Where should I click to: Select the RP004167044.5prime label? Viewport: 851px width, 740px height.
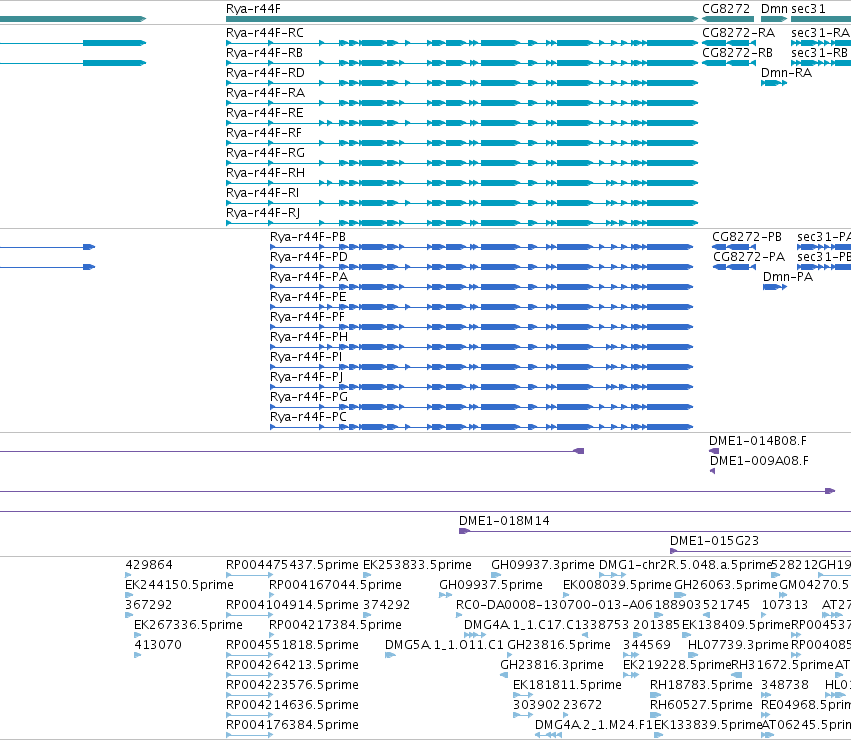pyautogui.click(x=335, y=585)
